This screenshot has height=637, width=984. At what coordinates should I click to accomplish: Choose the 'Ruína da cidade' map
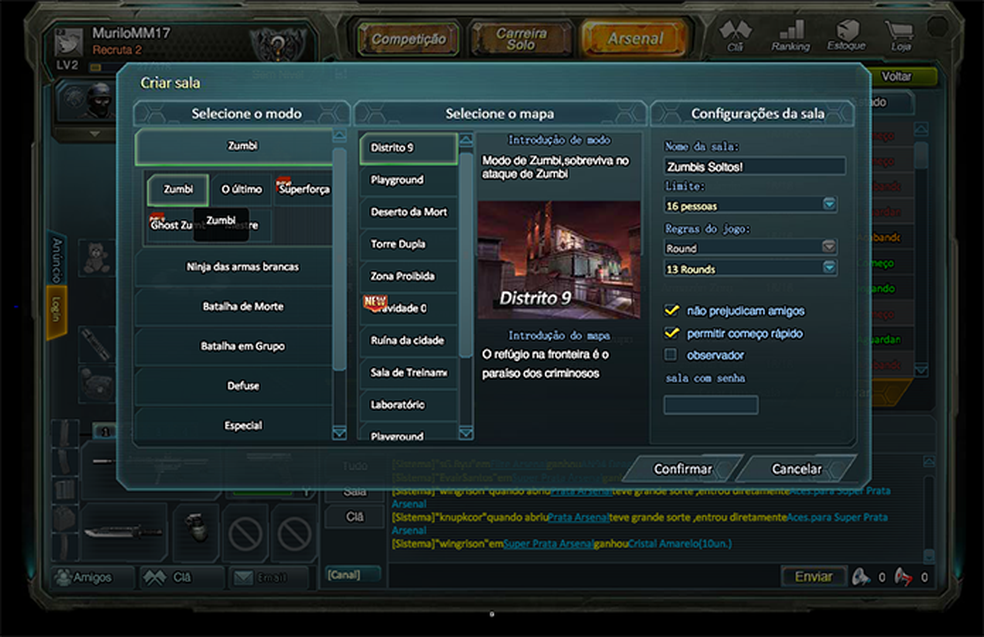coord(409,340)
